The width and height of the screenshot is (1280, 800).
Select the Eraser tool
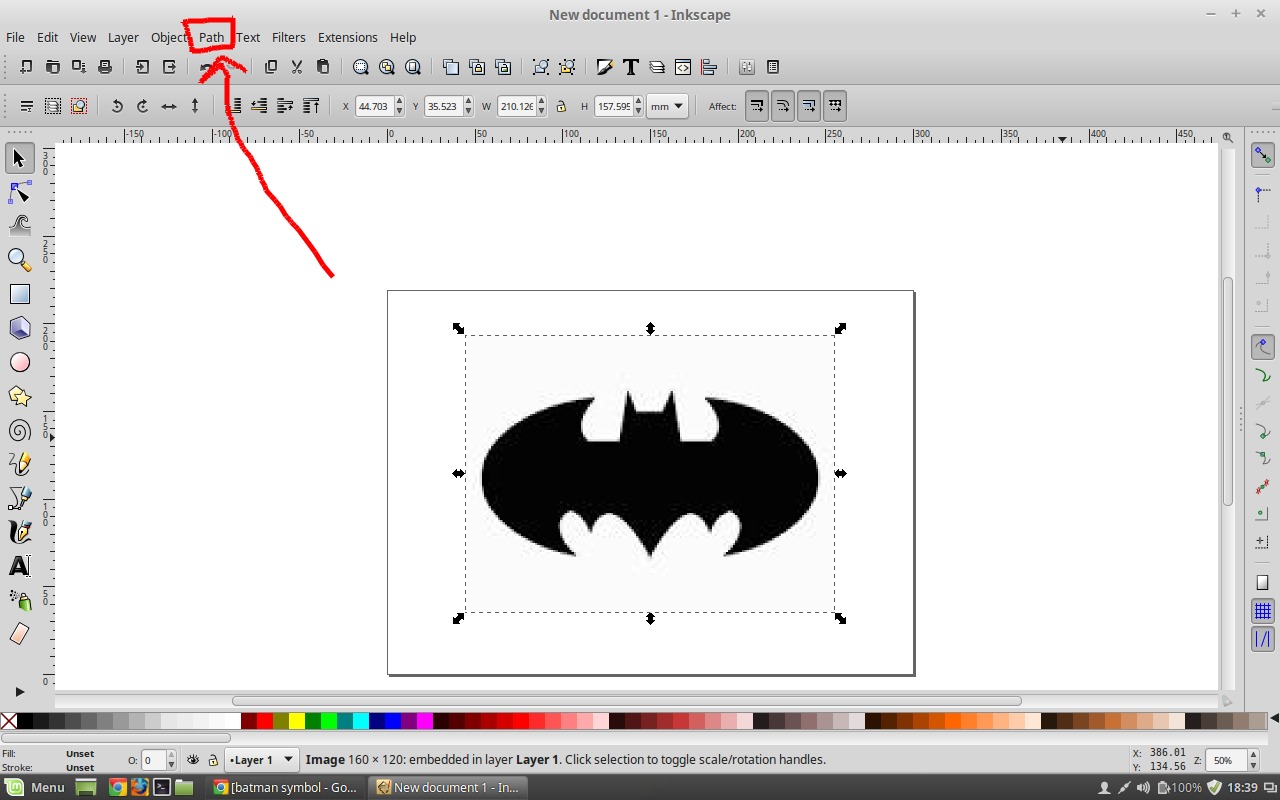pos(19,634)
